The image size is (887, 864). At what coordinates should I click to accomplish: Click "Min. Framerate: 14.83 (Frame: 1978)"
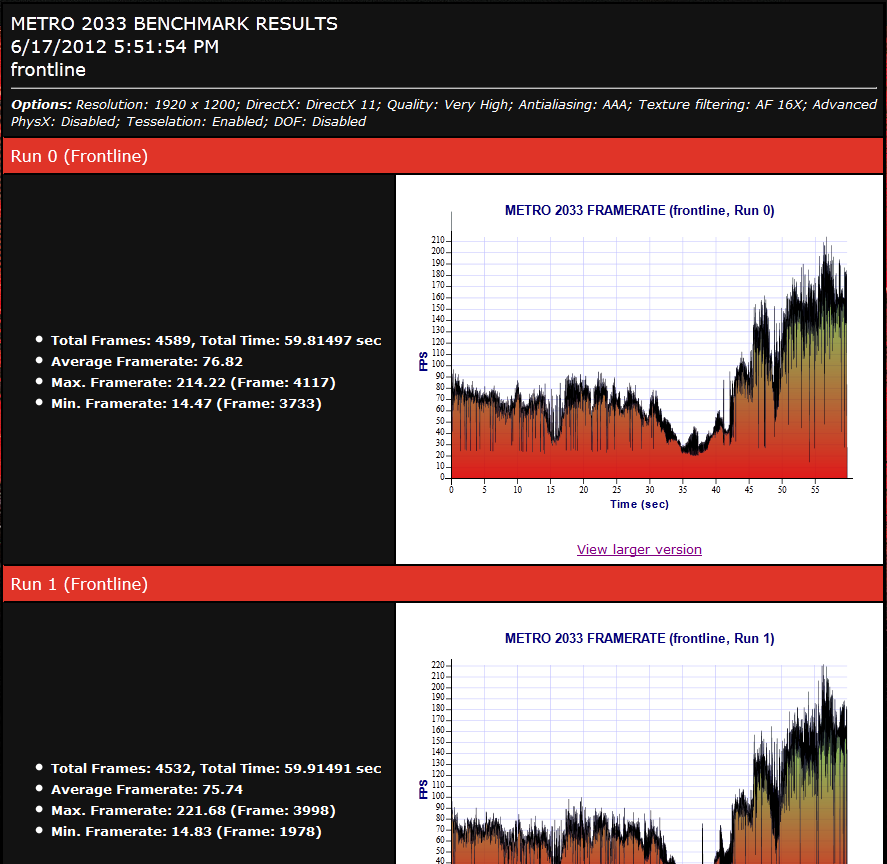tap(186, 831)
